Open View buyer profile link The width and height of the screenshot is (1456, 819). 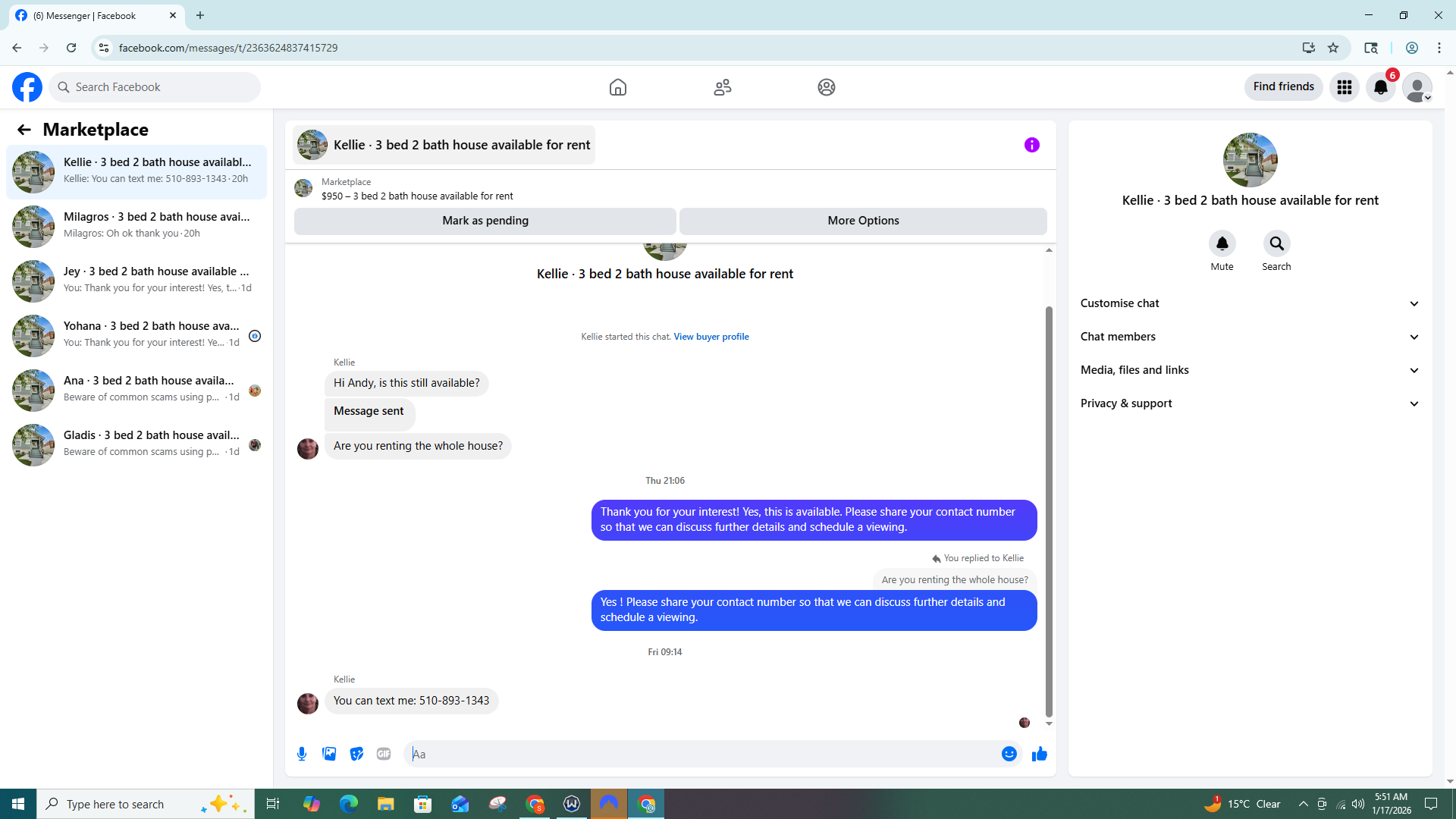coord(711,337)
